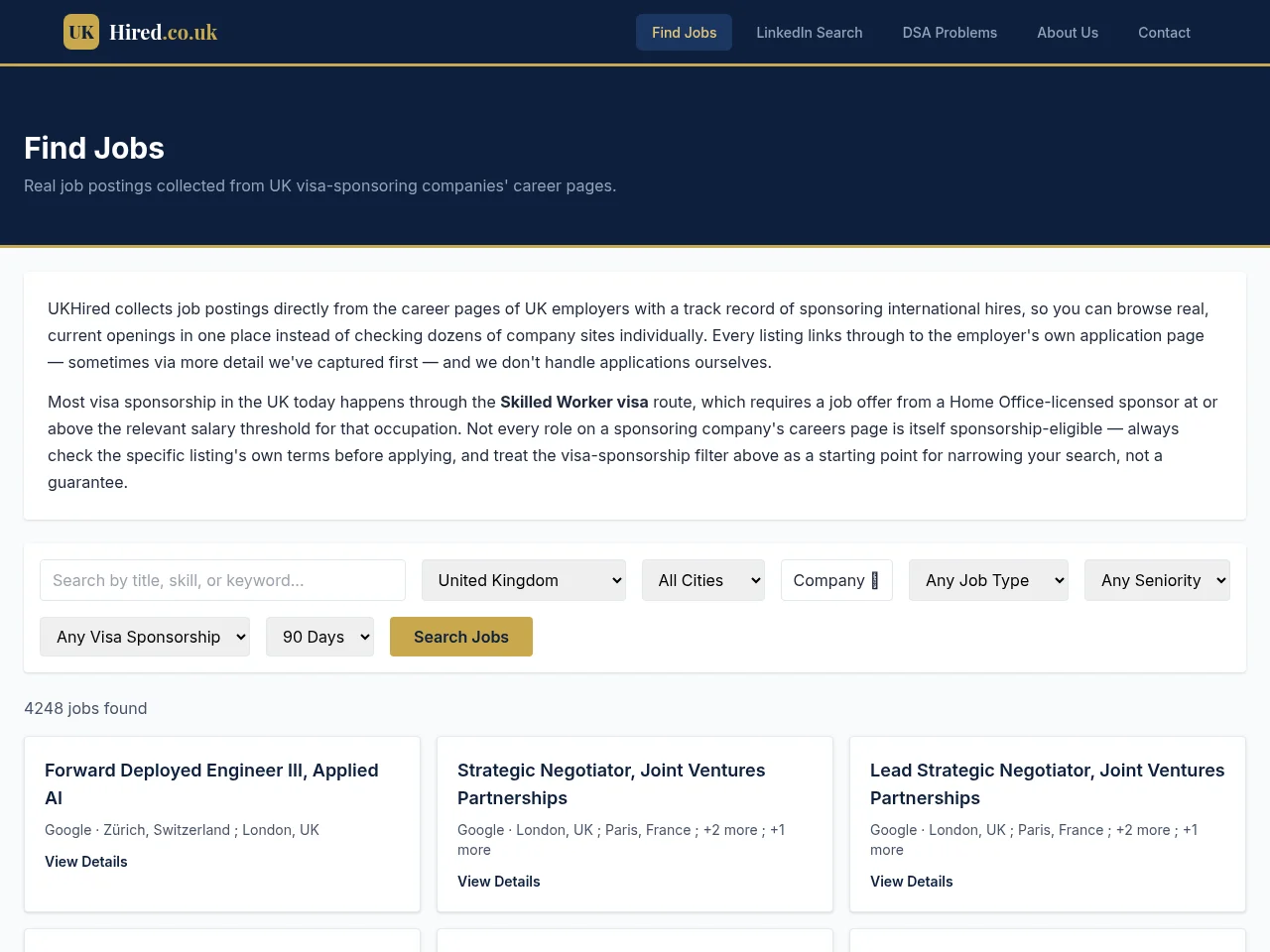Open the Any Job Type dropdown

tap(988, 580)
